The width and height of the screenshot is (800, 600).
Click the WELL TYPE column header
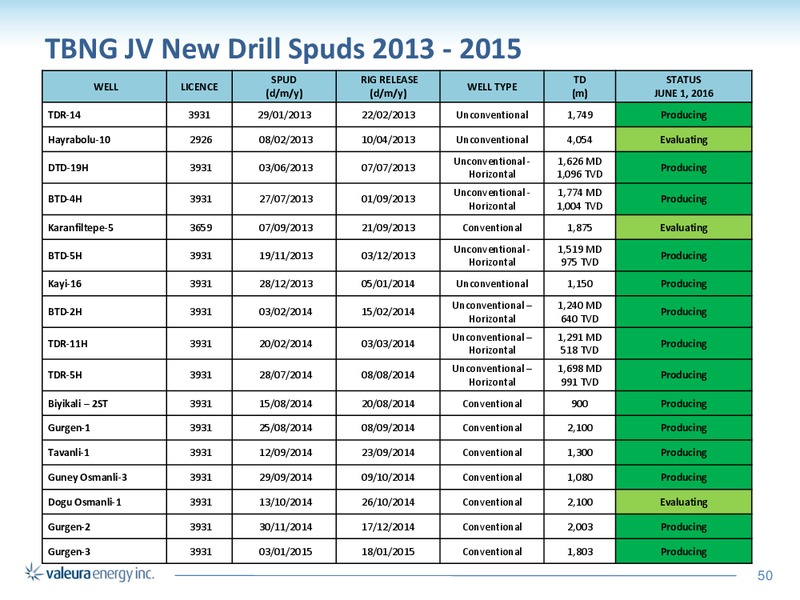point(492,87)
